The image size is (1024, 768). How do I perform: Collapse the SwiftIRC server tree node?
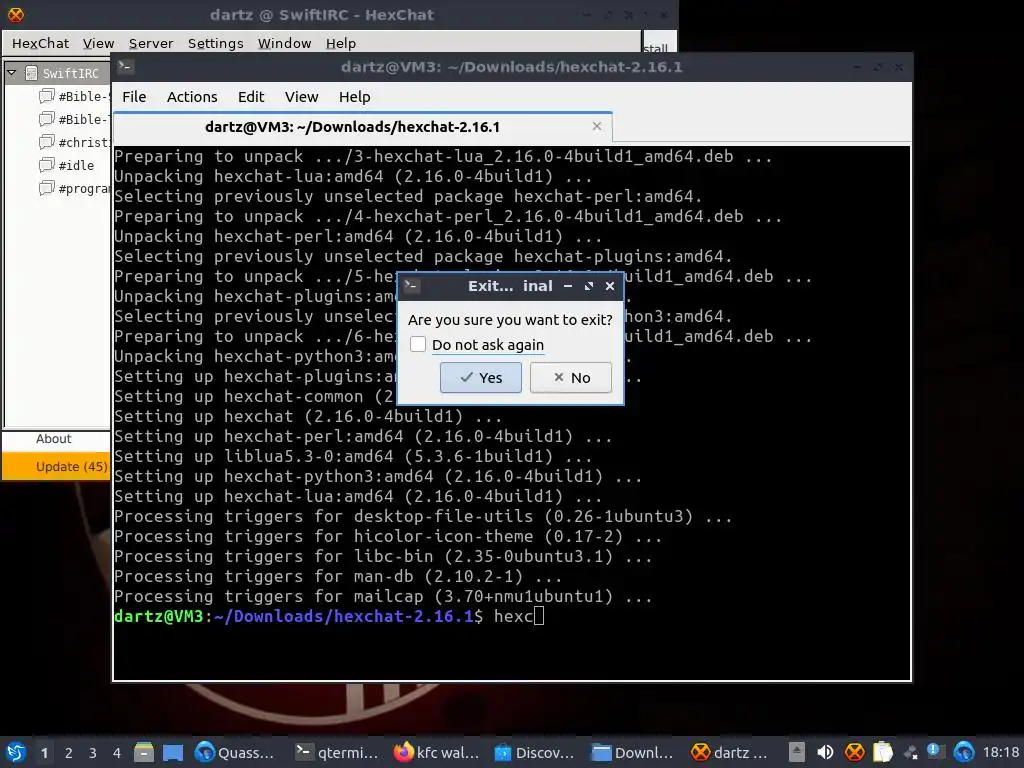(12, 72)
